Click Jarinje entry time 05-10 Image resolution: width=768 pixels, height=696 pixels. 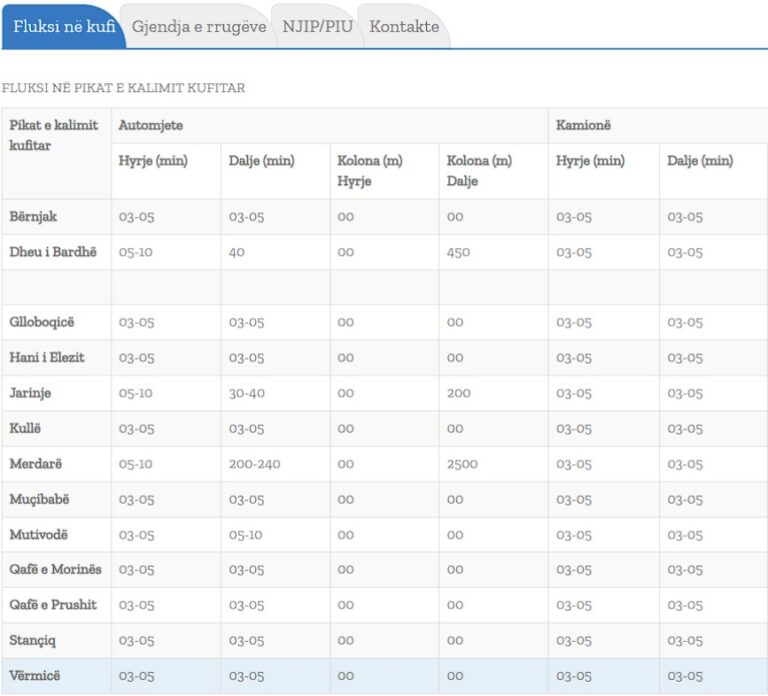click(136, 394)
